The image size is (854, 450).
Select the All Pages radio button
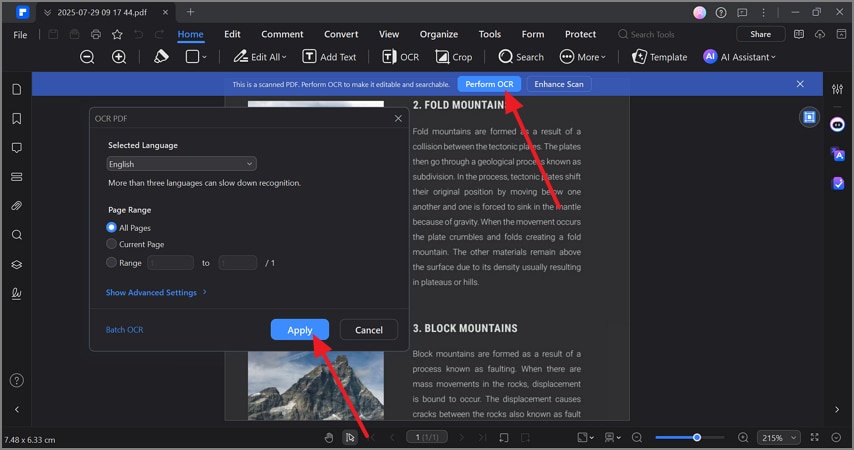(x=112, y=227)
